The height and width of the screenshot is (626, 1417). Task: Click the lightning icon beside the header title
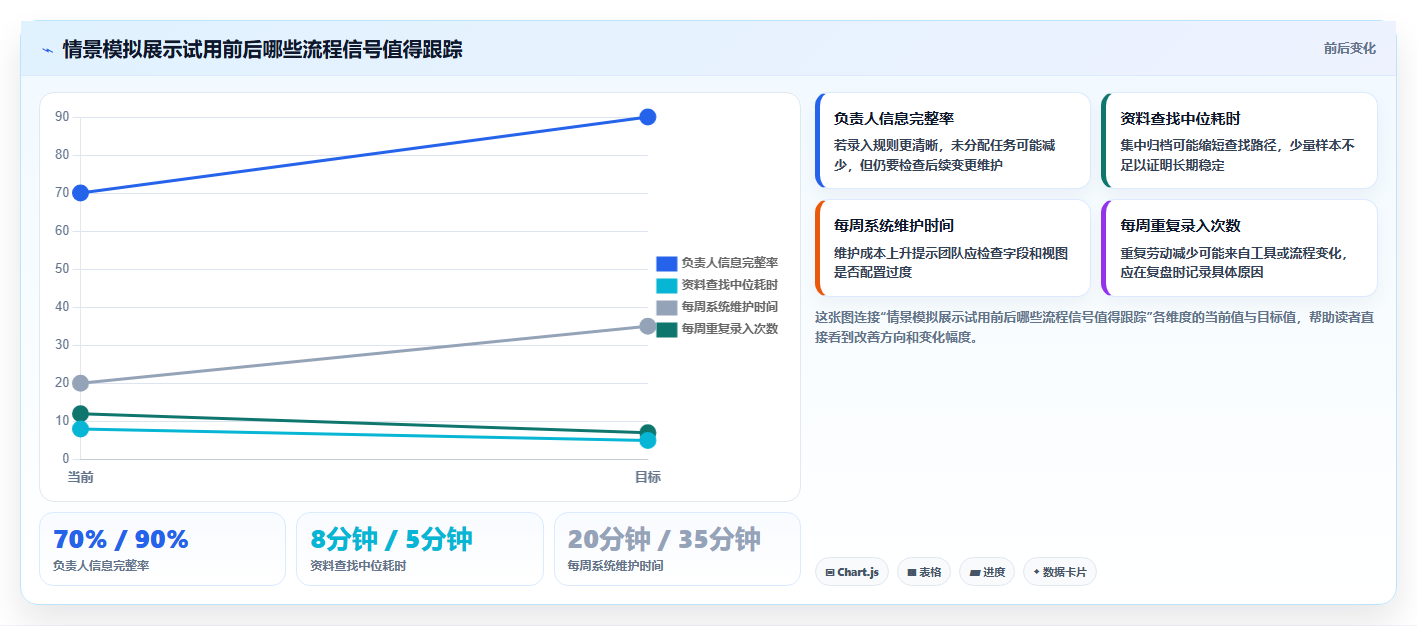[47, 50]
